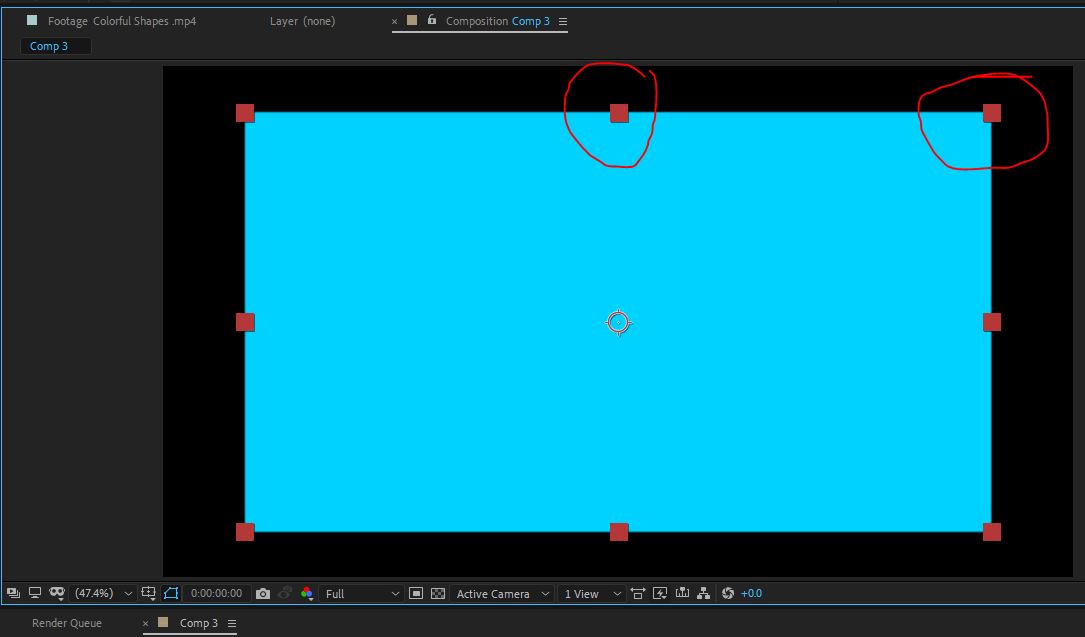Image resolution: width=1085 pixels, height=637 pixels.
Task: Change resolution from the Full dropdown
Action: (360, 593)
